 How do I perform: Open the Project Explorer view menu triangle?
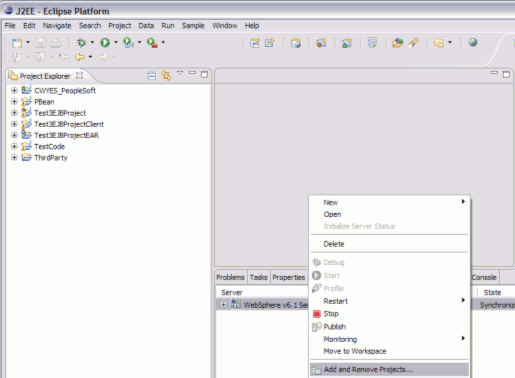[x=180, y=72]
